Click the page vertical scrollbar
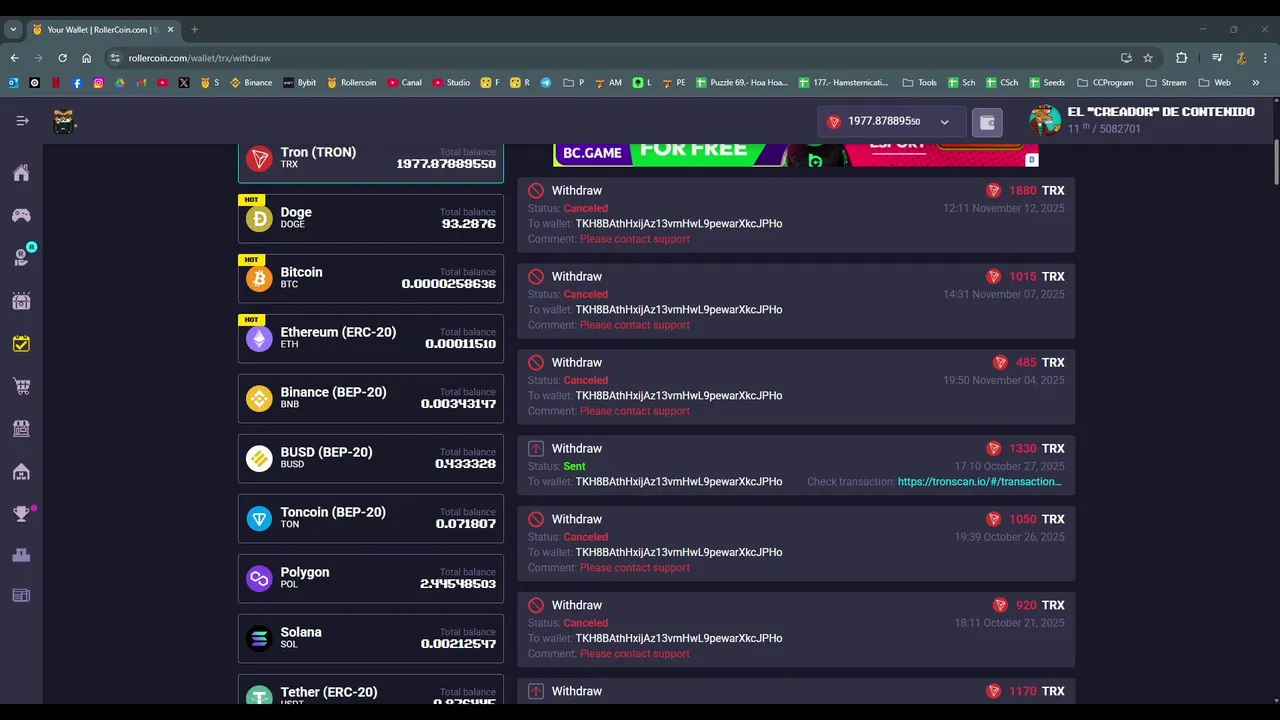 click(x=1276, y=162)
